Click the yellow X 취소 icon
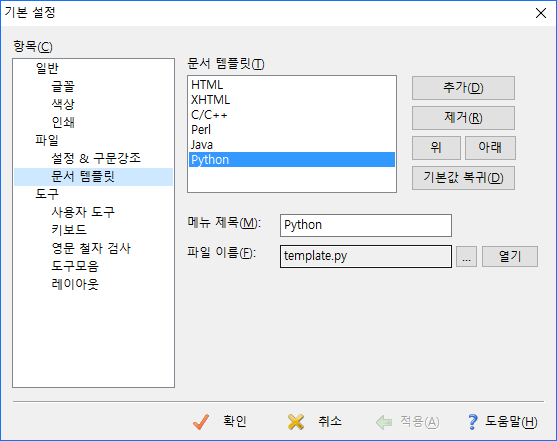557x441 pixels. coord(296,422)
